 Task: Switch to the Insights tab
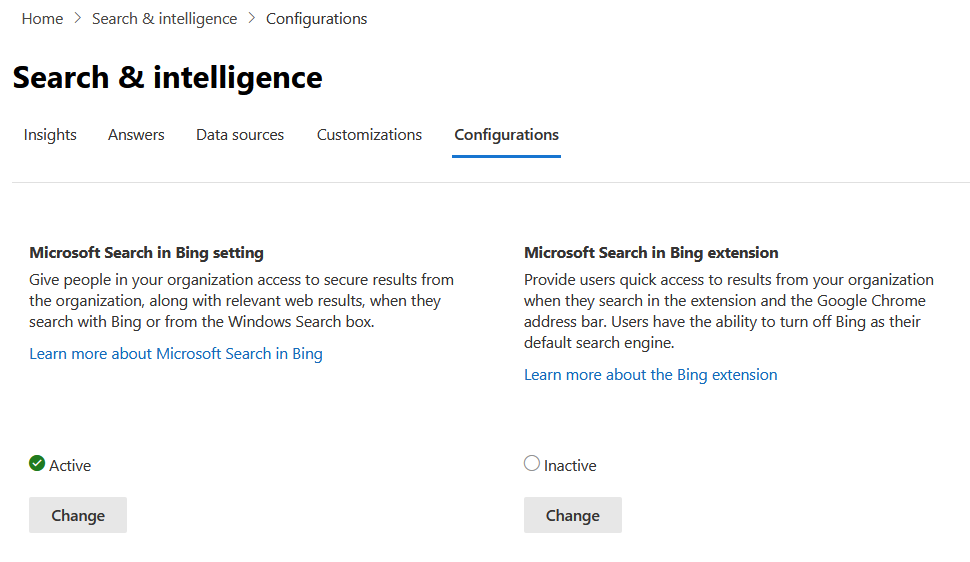click(50, 135)
